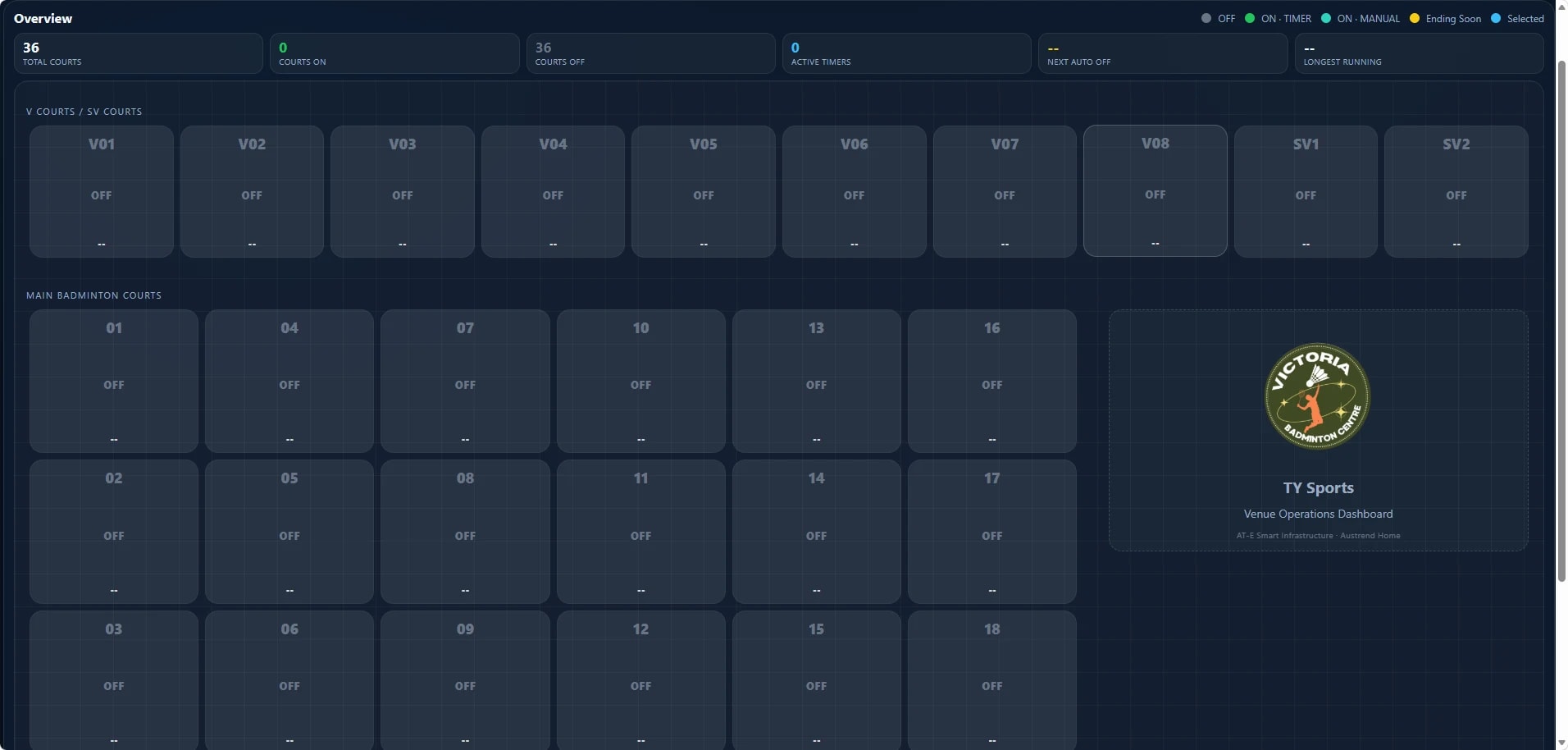Pick main badminton court 17
Viewport: 1568px width, 750px height.
992,532
